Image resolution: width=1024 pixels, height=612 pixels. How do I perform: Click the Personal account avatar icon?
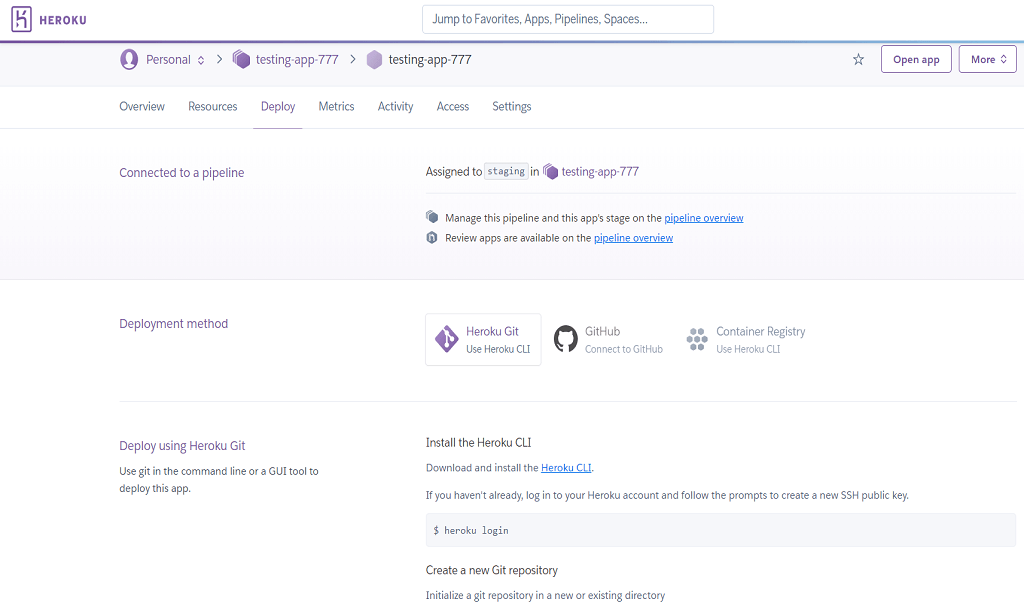click(129, 59)
